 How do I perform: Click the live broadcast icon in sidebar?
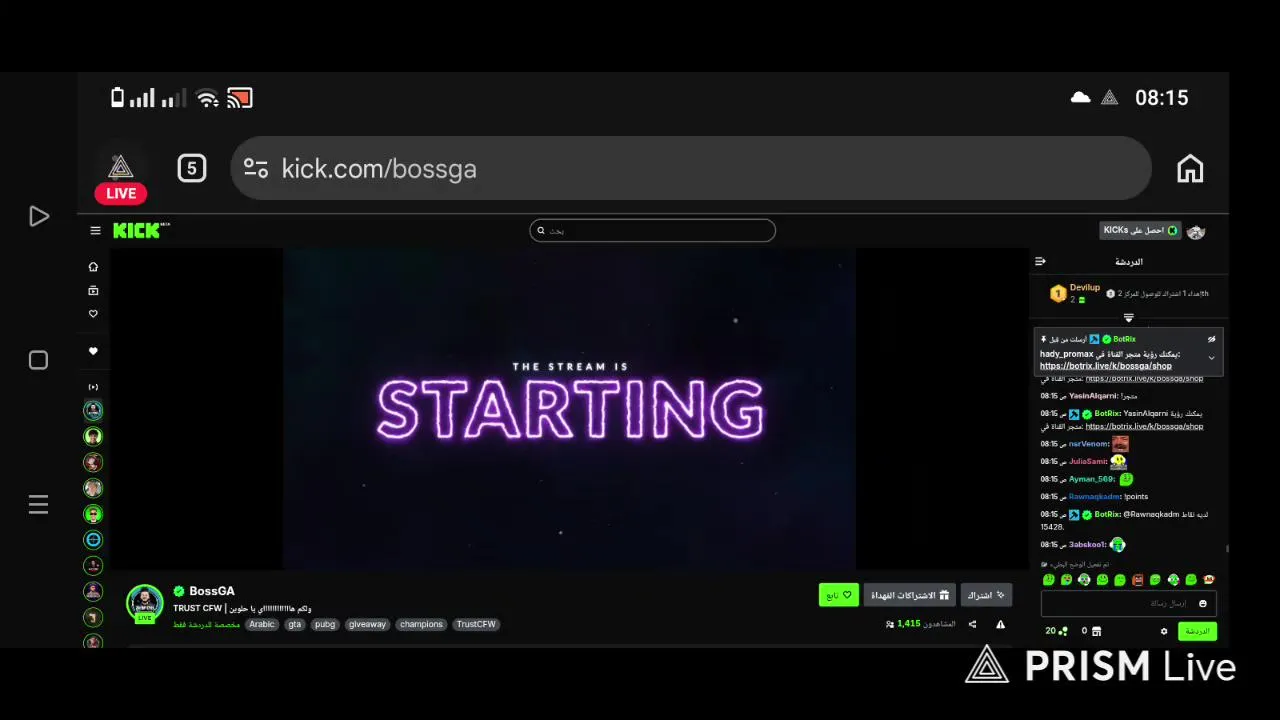point(93,387)
